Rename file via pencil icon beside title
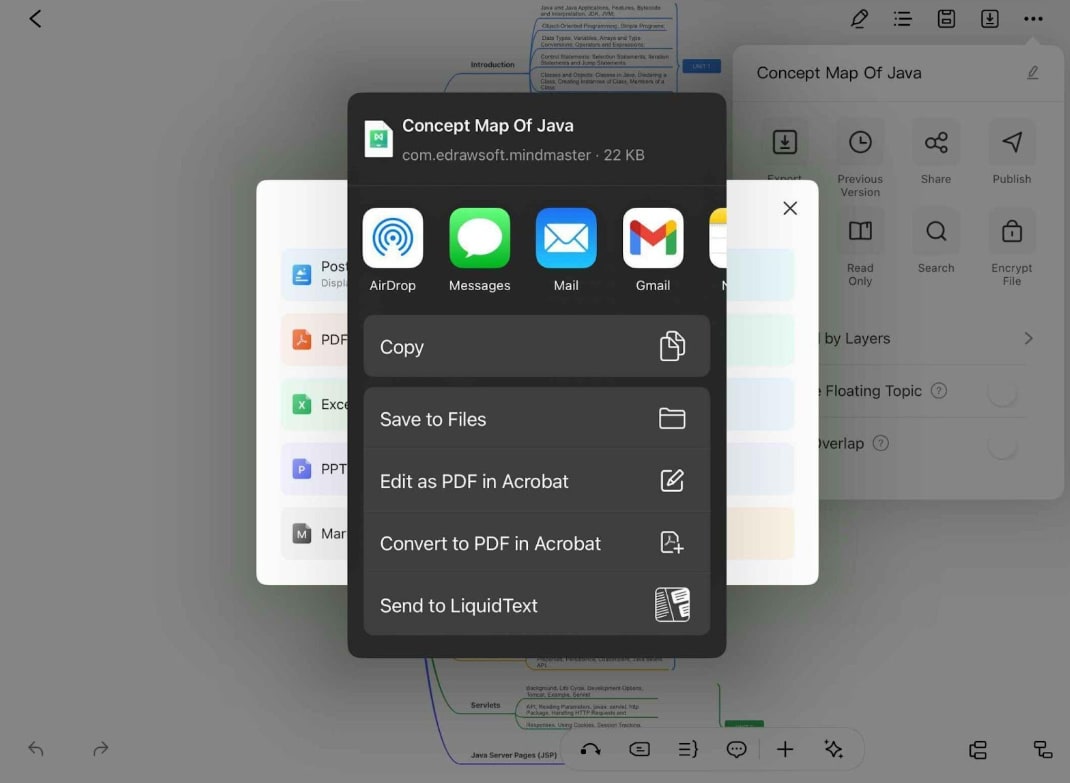The width and height of the screenshot is (1070, 783). point(1032,72)
